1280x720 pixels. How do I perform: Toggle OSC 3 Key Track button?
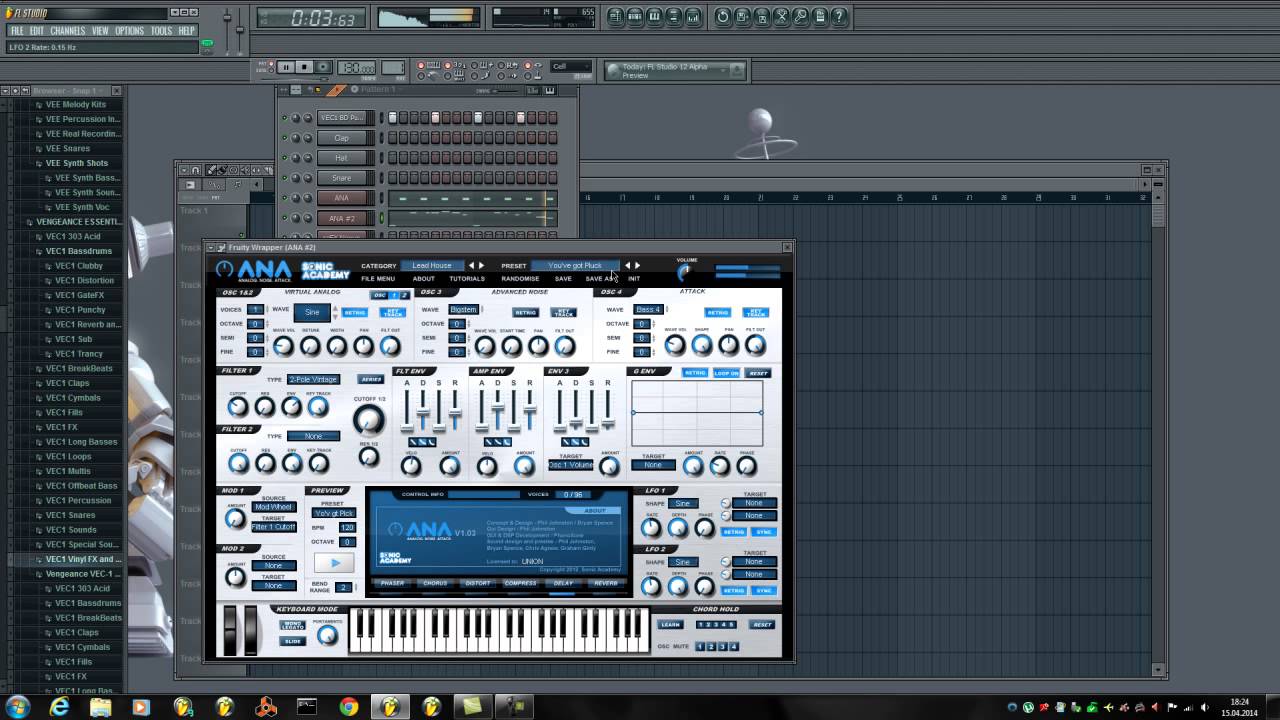(x=563, y=312)
